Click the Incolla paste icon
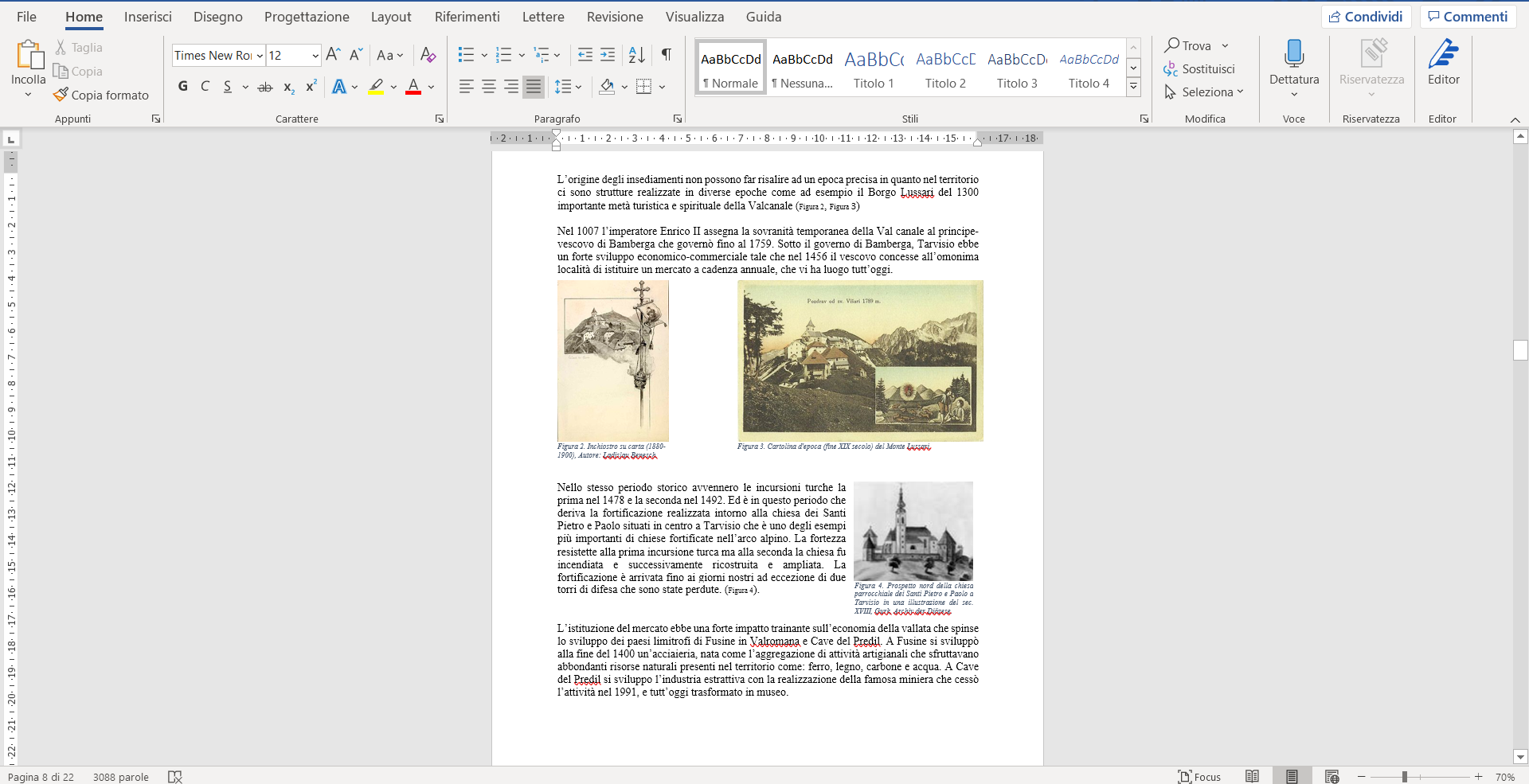This screenshot has width=1529, height=784. (x=29, y=54)
